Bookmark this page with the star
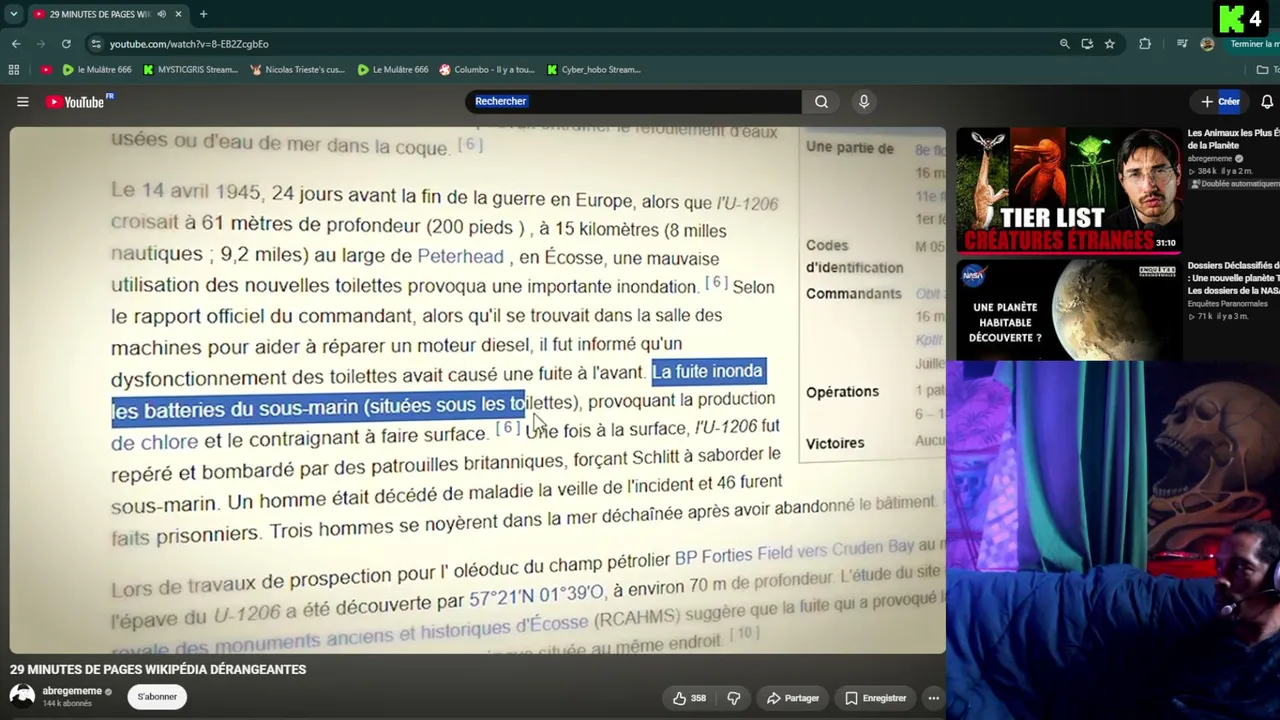The width and height of the screenshot is (1280, 720). tap(1110, 44)
